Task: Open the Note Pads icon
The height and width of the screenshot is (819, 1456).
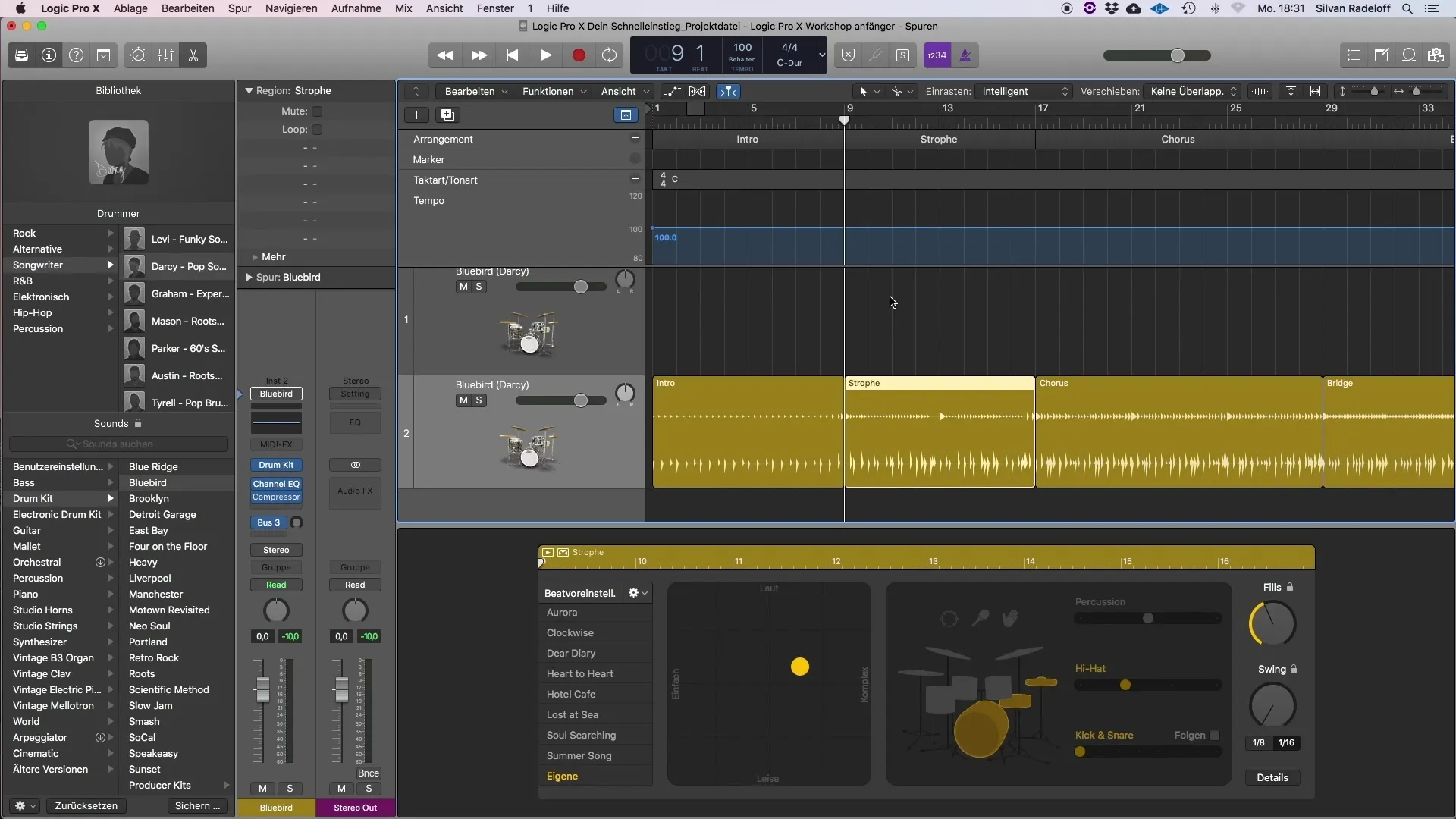Action: (1381, 55)
